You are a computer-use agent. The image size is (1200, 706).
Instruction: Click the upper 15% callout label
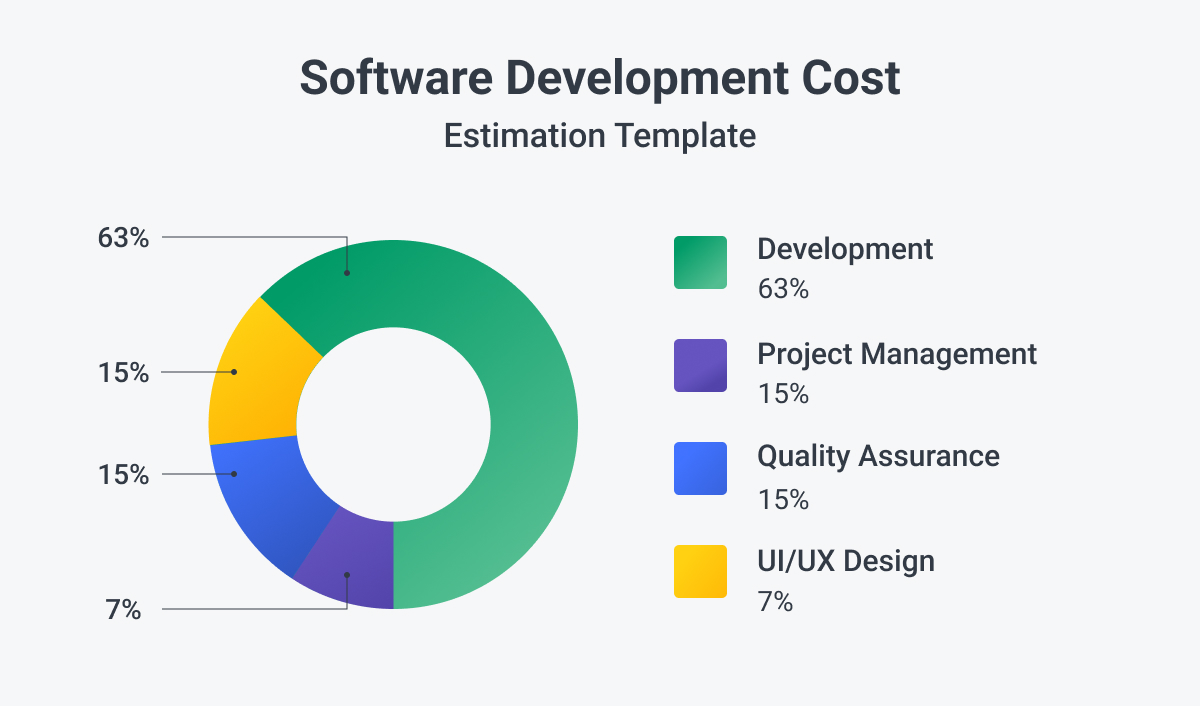[x=124, y=373]
